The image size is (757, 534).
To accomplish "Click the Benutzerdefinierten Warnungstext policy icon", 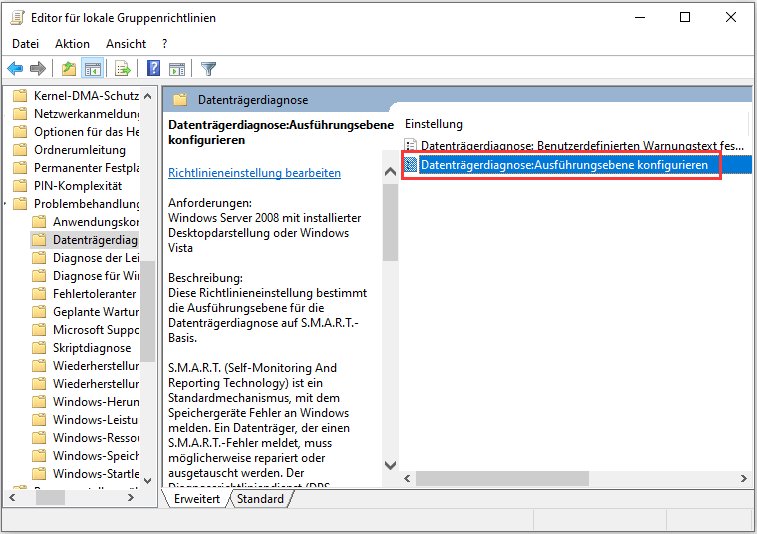I will 410,145.
